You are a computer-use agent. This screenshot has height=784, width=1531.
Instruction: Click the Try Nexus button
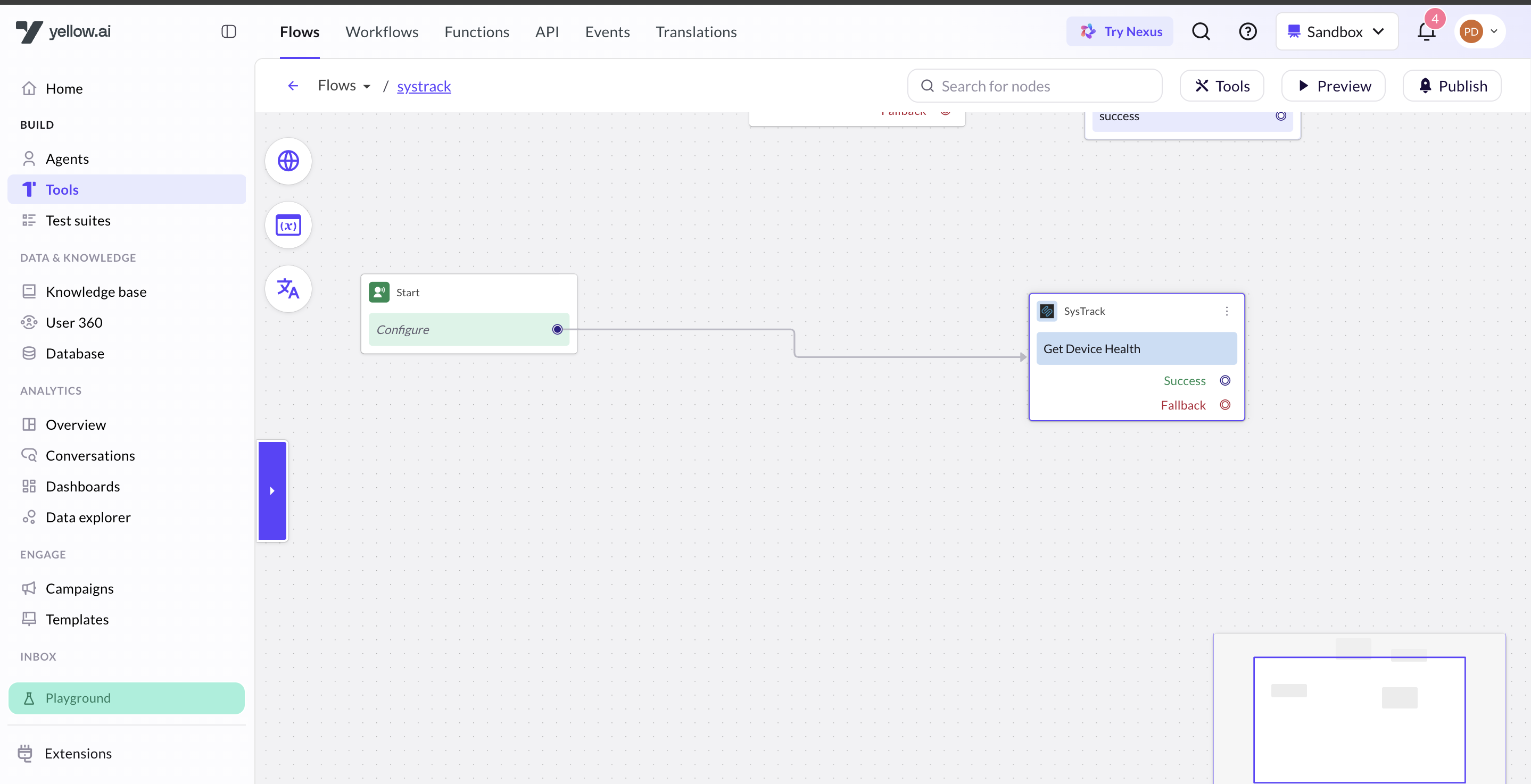[1120, 31]
